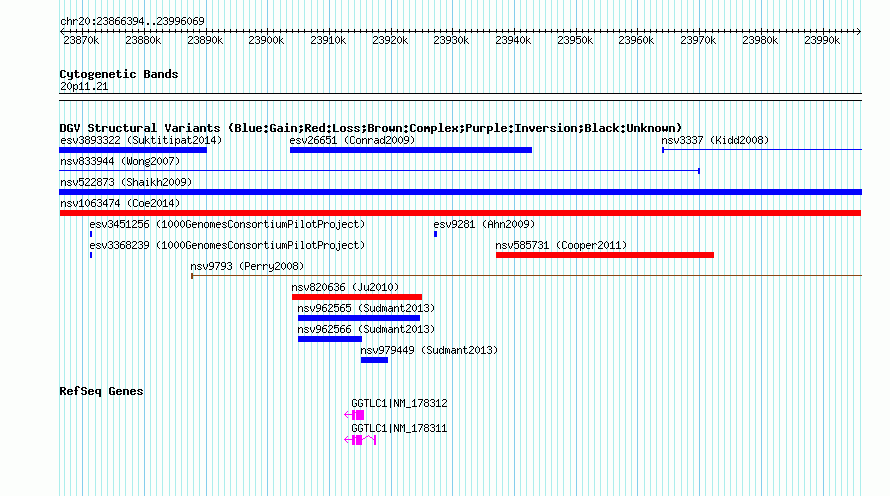Click the Cytogenetic Bands track title
This screenshot has width=890, height=496.
click(x=119, y=74)
